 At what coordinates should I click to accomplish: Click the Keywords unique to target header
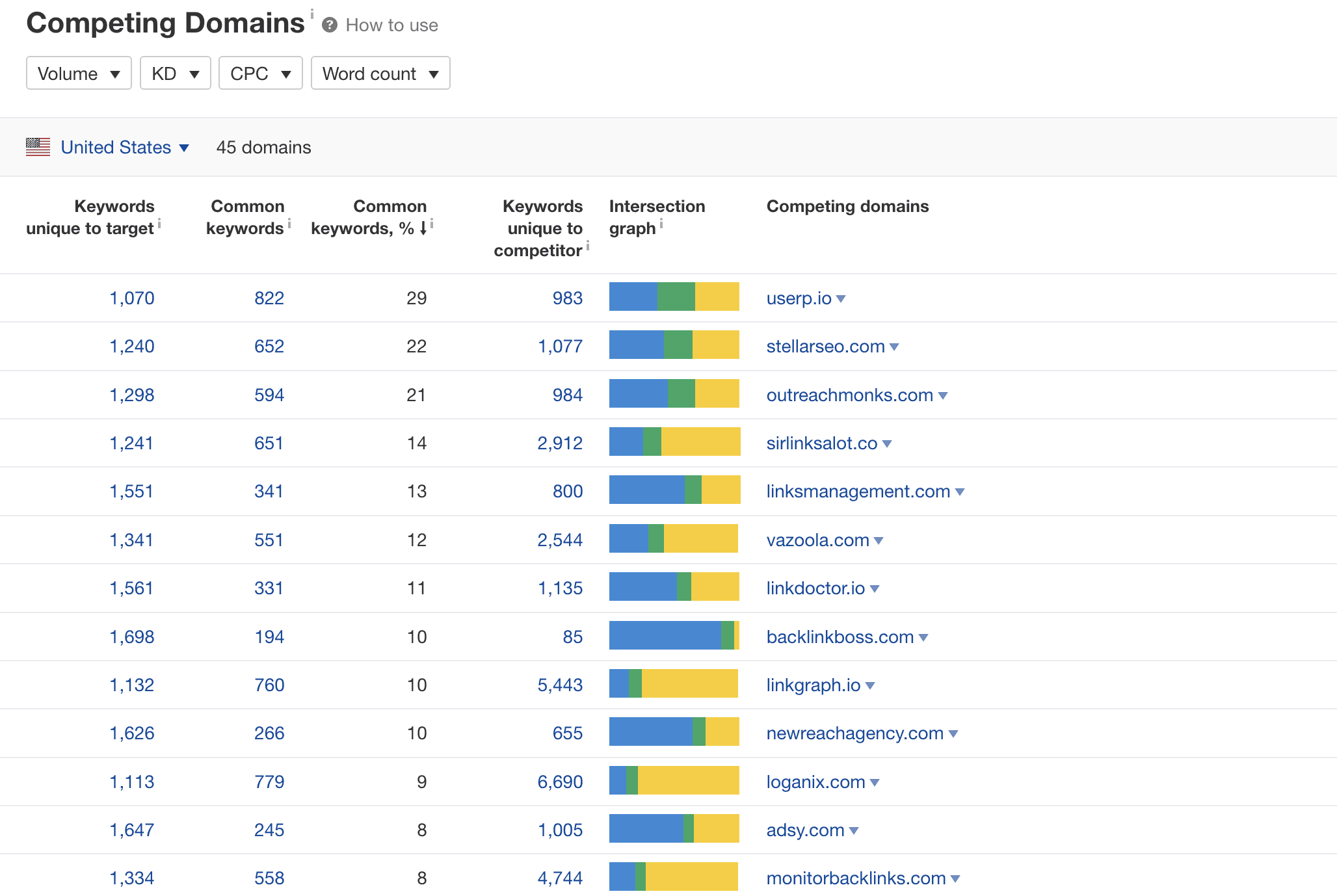pyautogui.click(x=90, y=217)
